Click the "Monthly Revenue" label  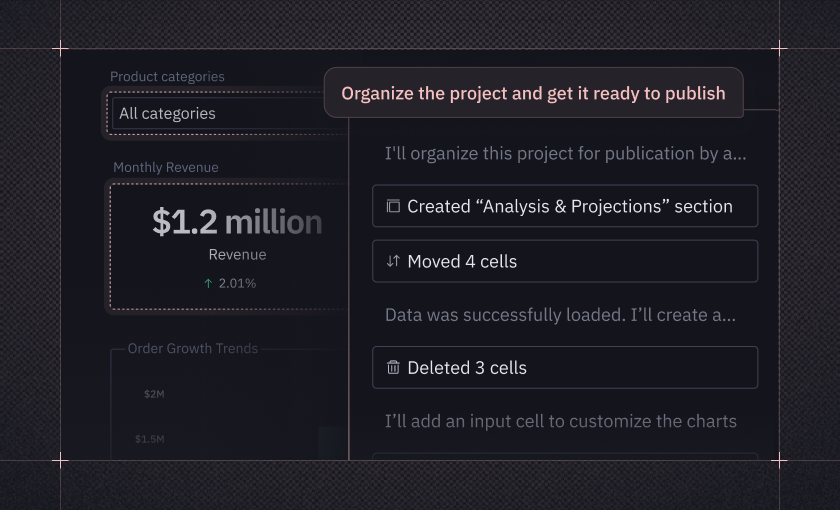[x=166, y=168]
